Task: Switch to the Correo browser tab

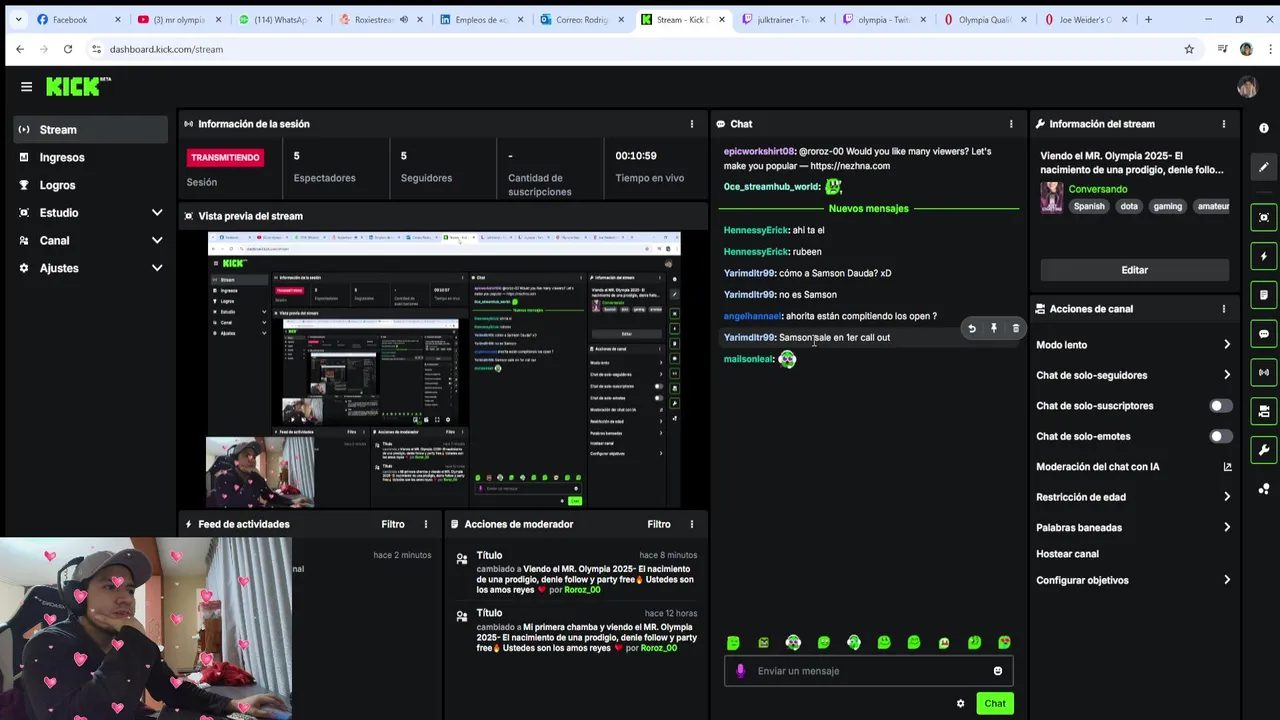Action: point(580,20)
